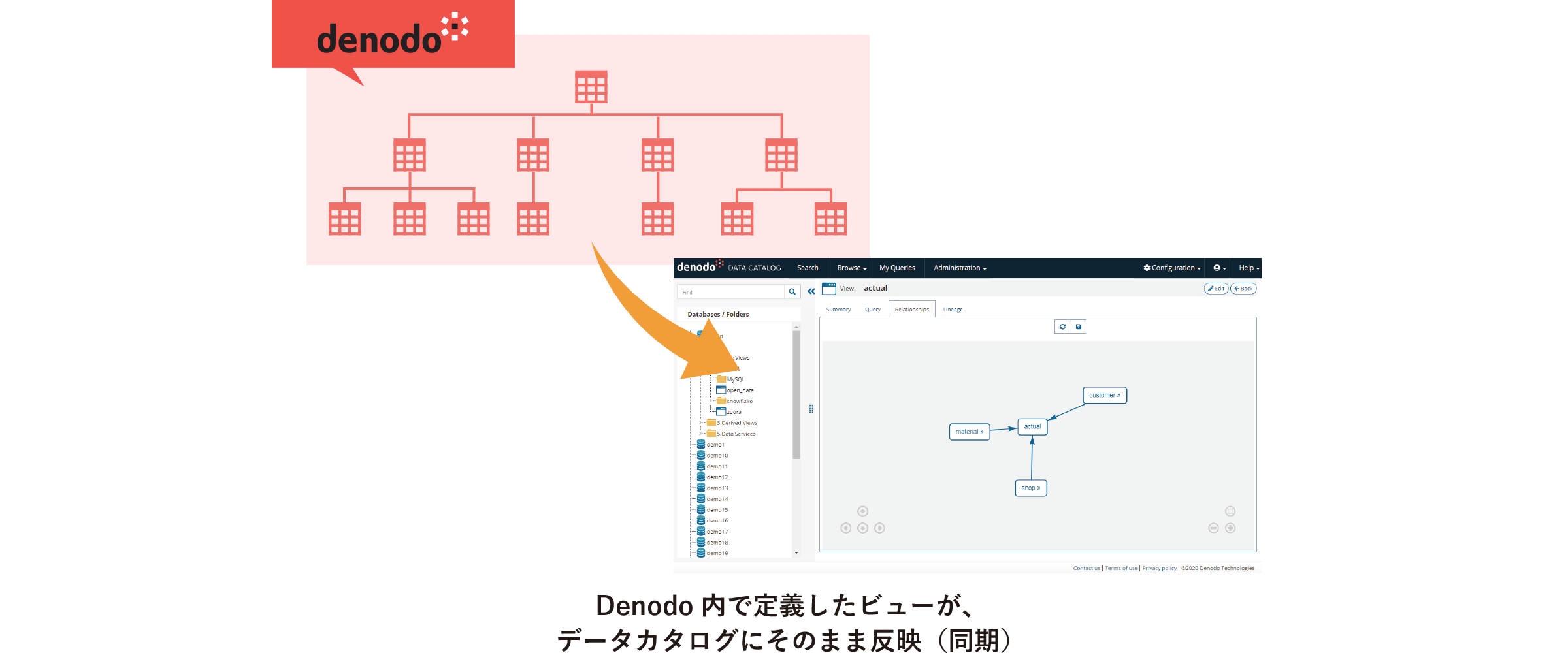Click the denodo logo in the navbar
The width and height of the screenshot is (1568, 653).
pos(700,266)
